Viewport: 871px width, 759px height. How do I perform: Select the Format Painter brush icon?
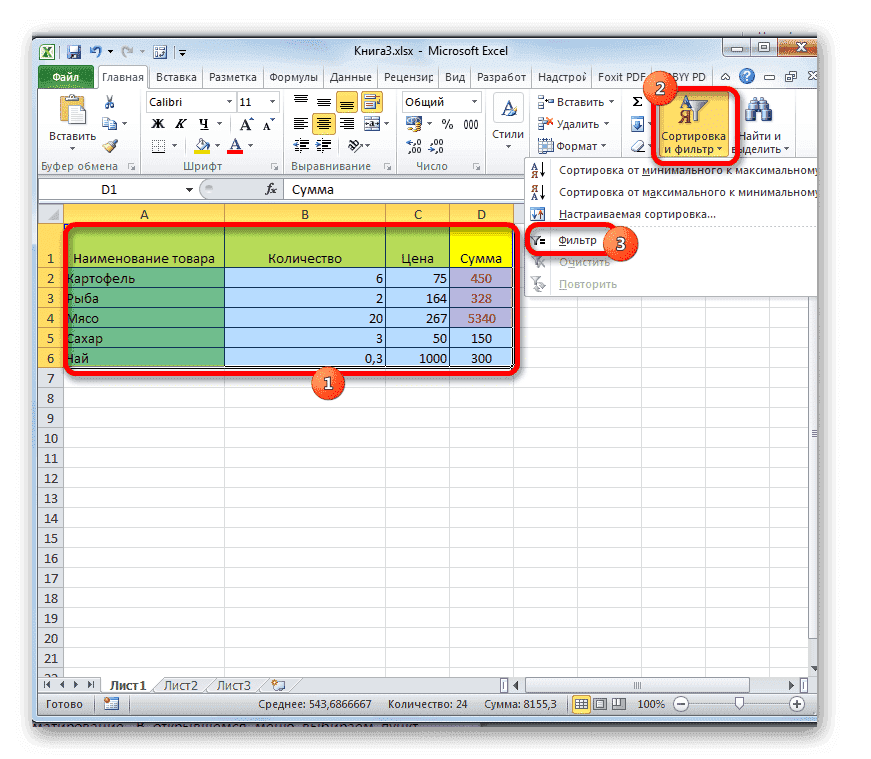pos(112,144)
